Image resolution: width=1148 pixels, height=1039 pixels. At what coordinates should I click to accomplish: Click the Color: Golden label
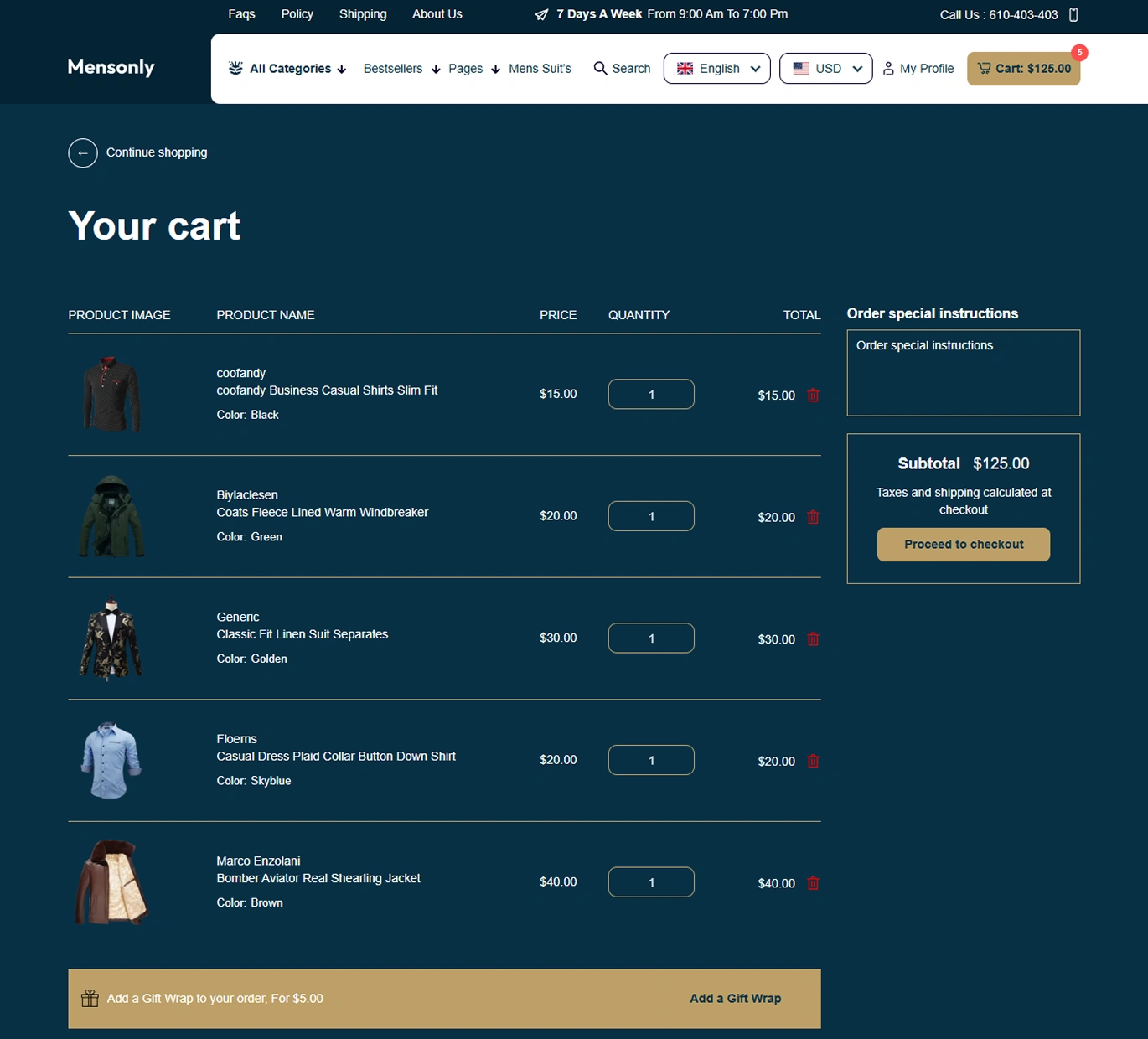(251, 659)
